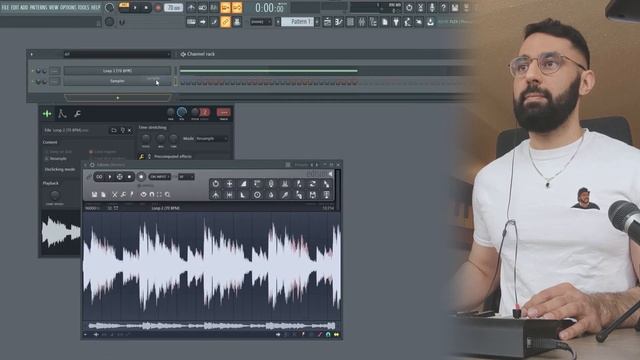The width and height of the screenshot is (640, 360).
Task: Click Edison's plus/crosshair tool in the right grid
Action: pos(229,184)
